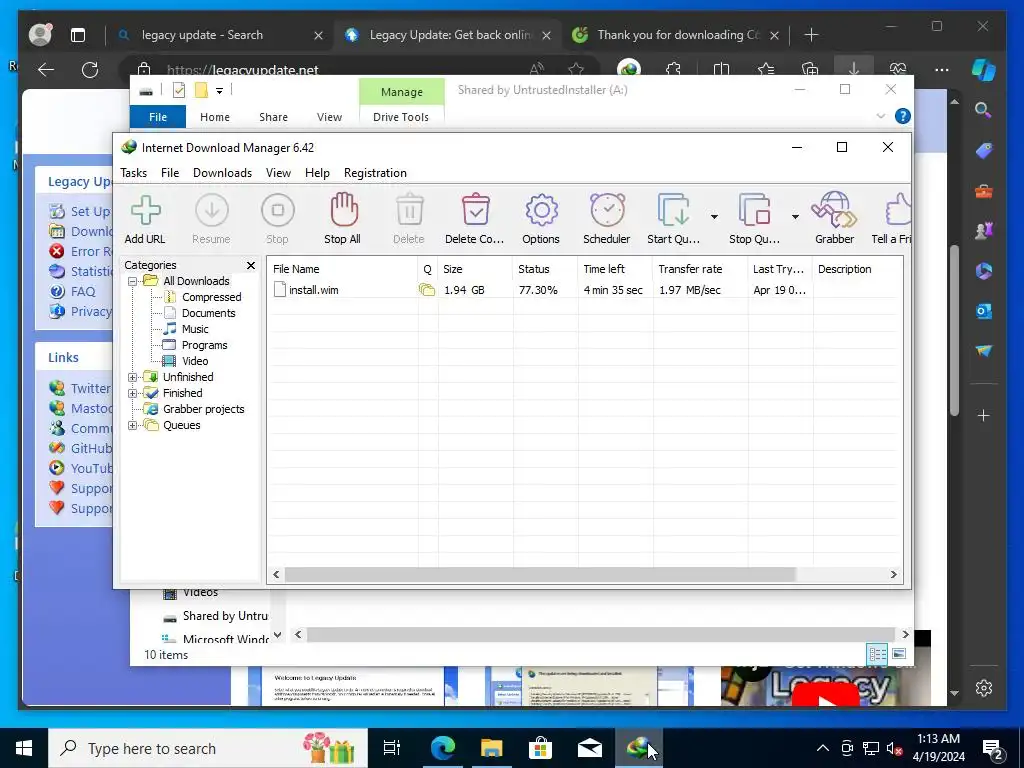Click the Stop All hand icon

pyautogui.click(x=344, y=210)
